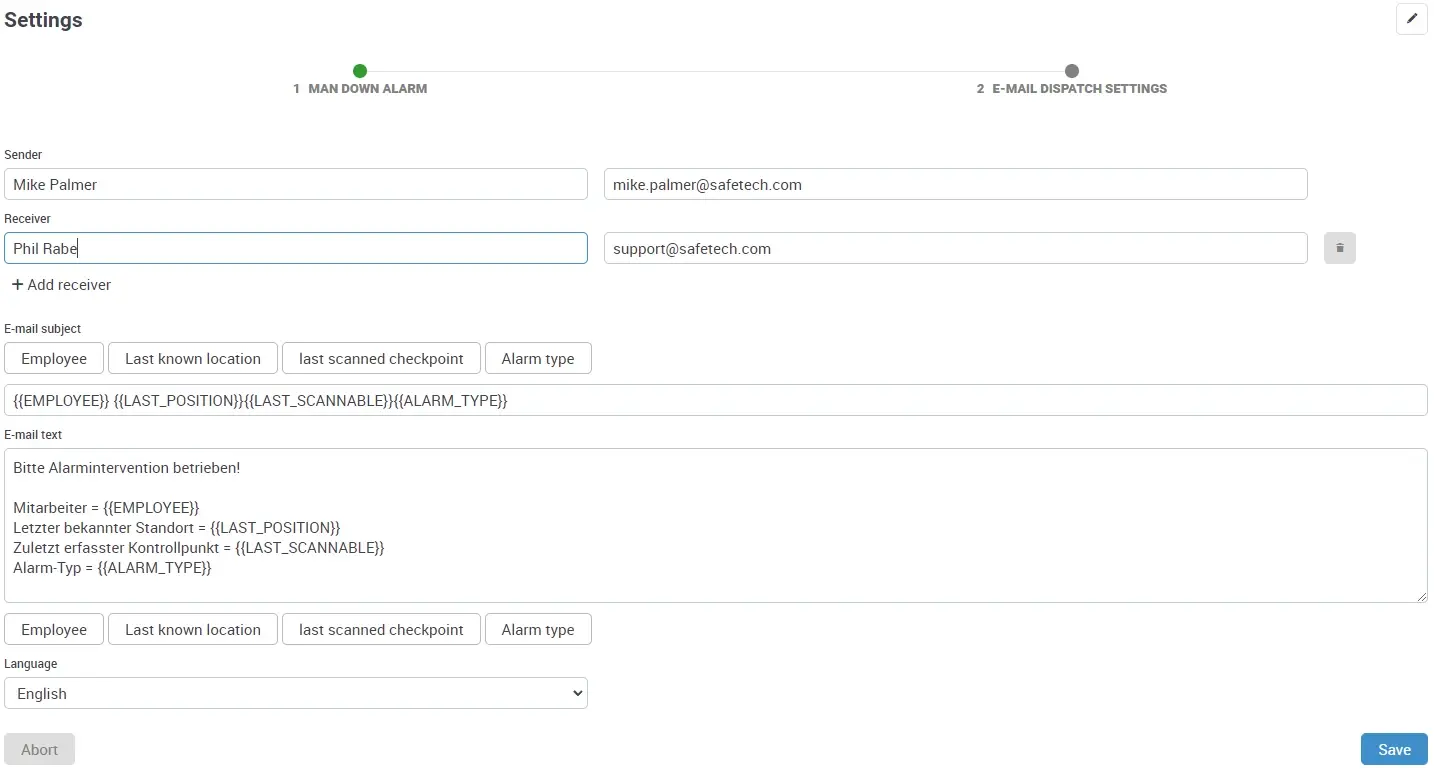
Task: Insert Alarm type placeholder into e-mail subject
Action: tap(538, 358)
